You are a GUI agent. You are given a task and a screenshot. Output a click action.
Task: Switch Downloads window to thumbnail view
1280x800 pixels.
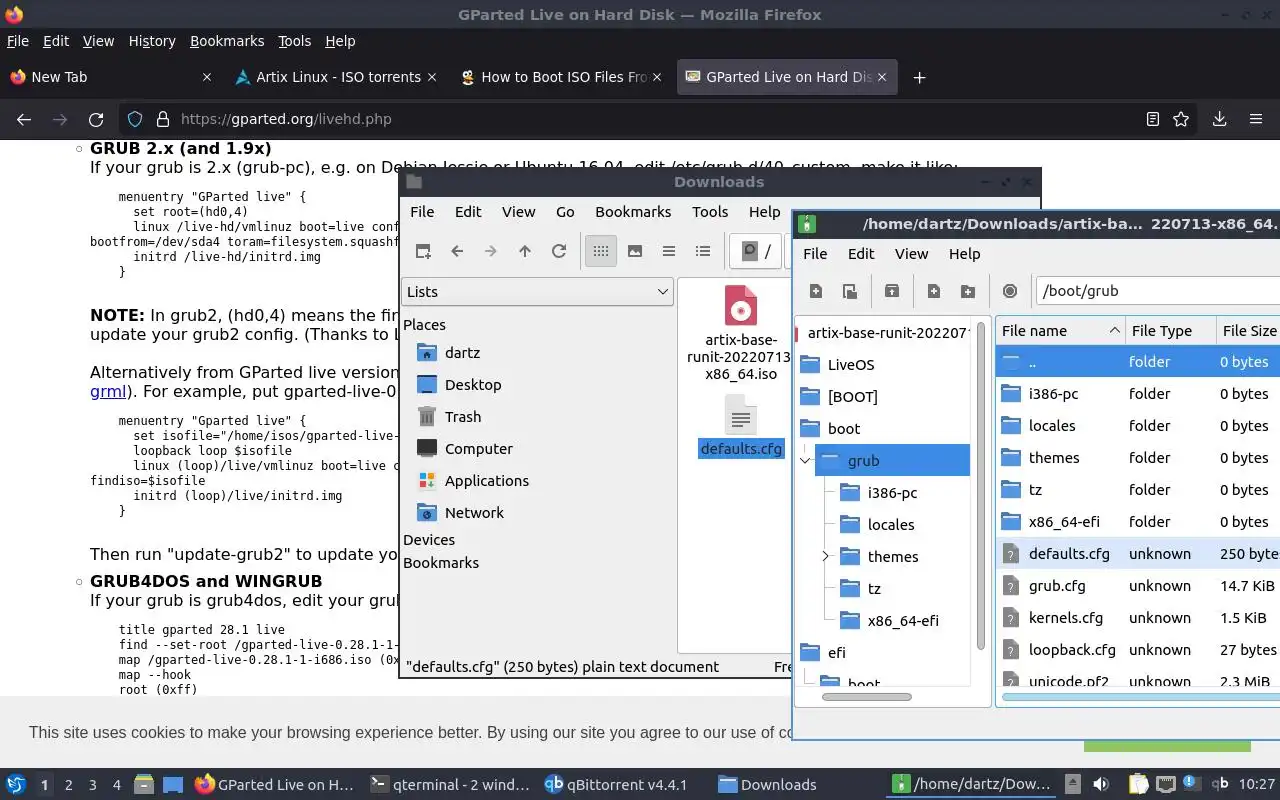[635, 251]
